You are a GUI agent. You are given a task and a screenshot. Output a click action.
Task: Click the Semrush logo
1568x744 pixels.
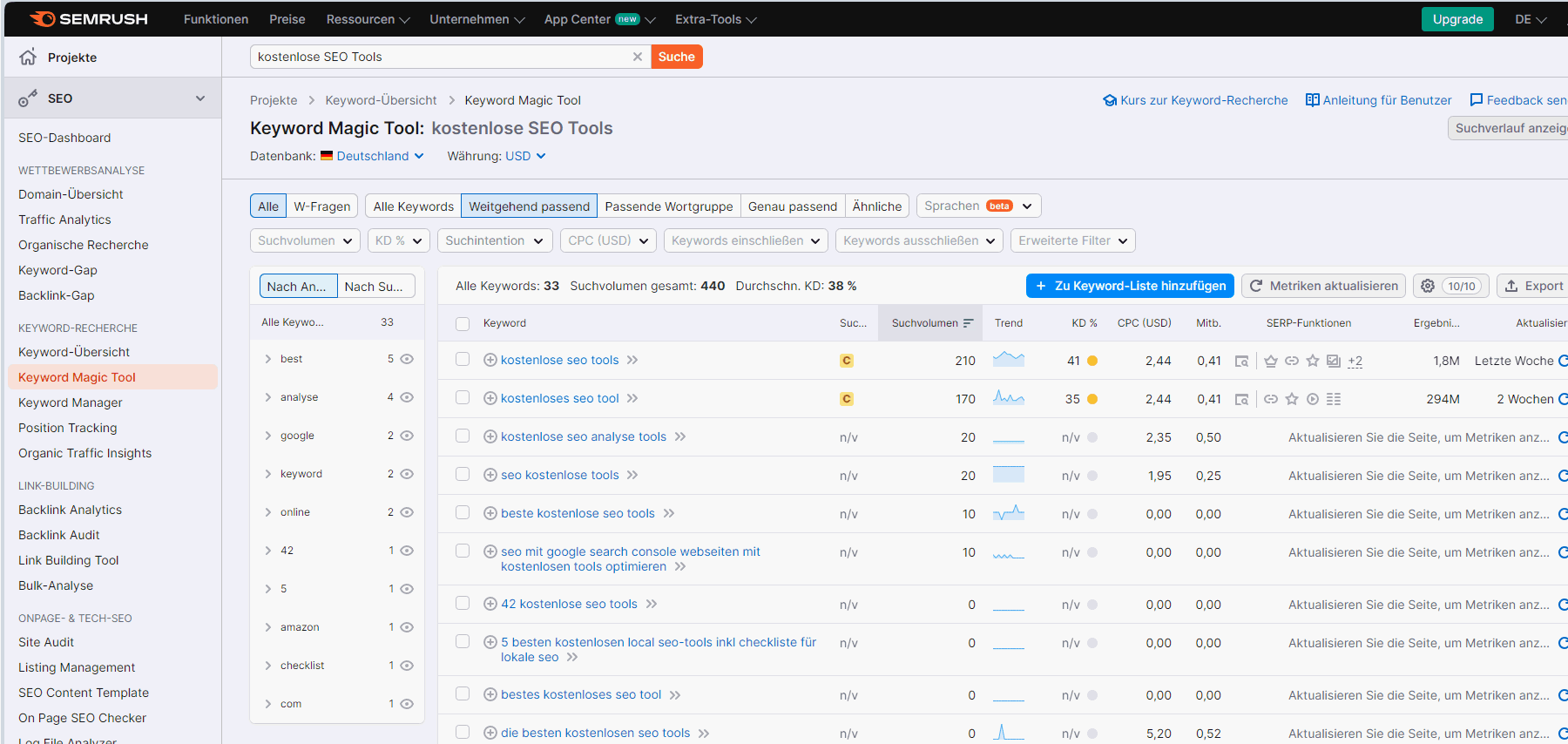coord(89,19)
